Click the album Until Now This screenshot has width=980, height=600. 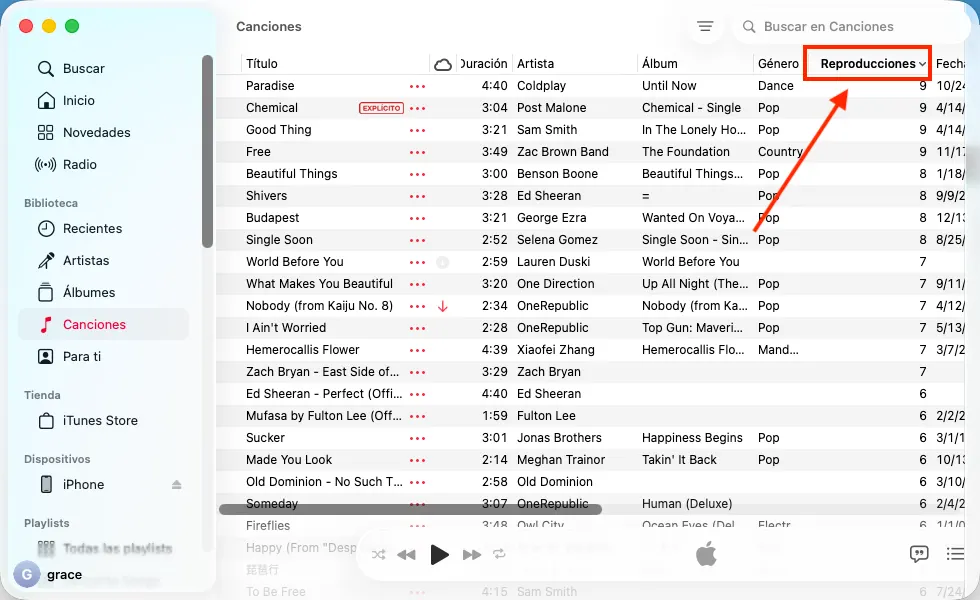(669, 86)
